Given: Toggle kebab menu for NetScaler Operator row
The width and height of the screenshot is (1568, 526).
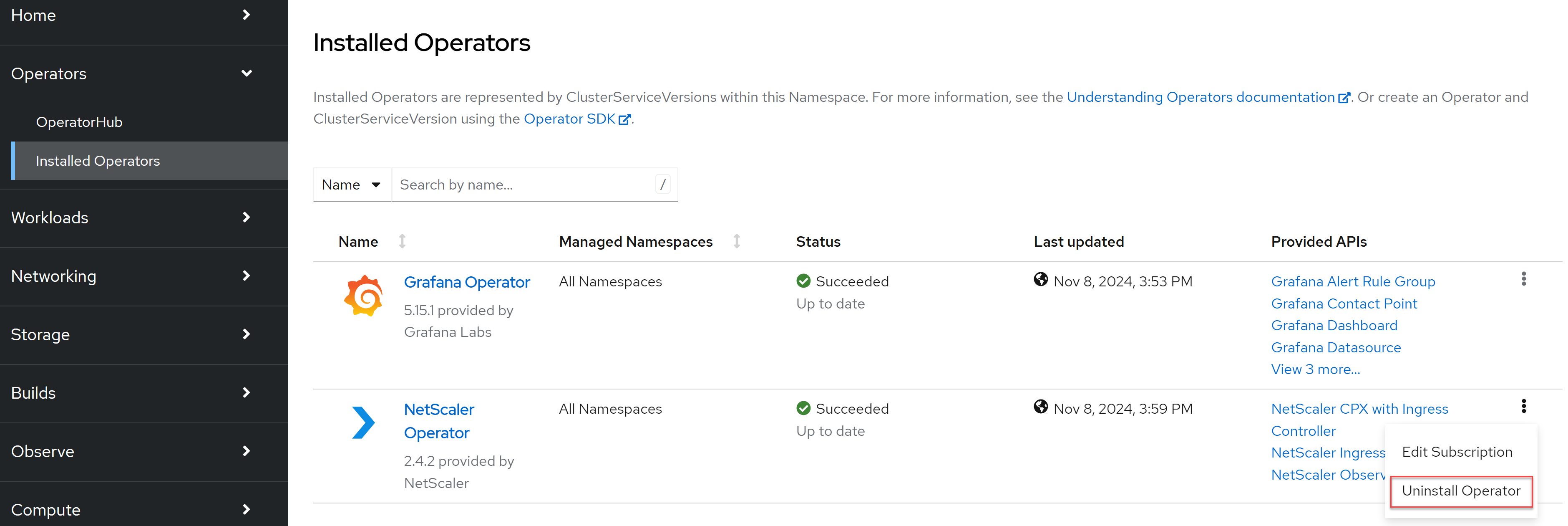Looking at the screenshot, I should tap(1523, 407).
